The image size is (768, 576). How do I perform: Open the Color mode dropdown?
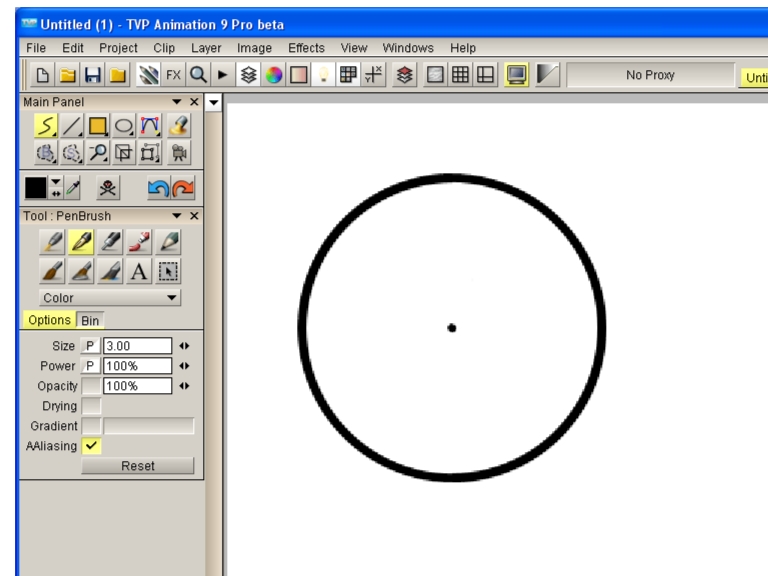pyautogui.click(x=110, y=298)
